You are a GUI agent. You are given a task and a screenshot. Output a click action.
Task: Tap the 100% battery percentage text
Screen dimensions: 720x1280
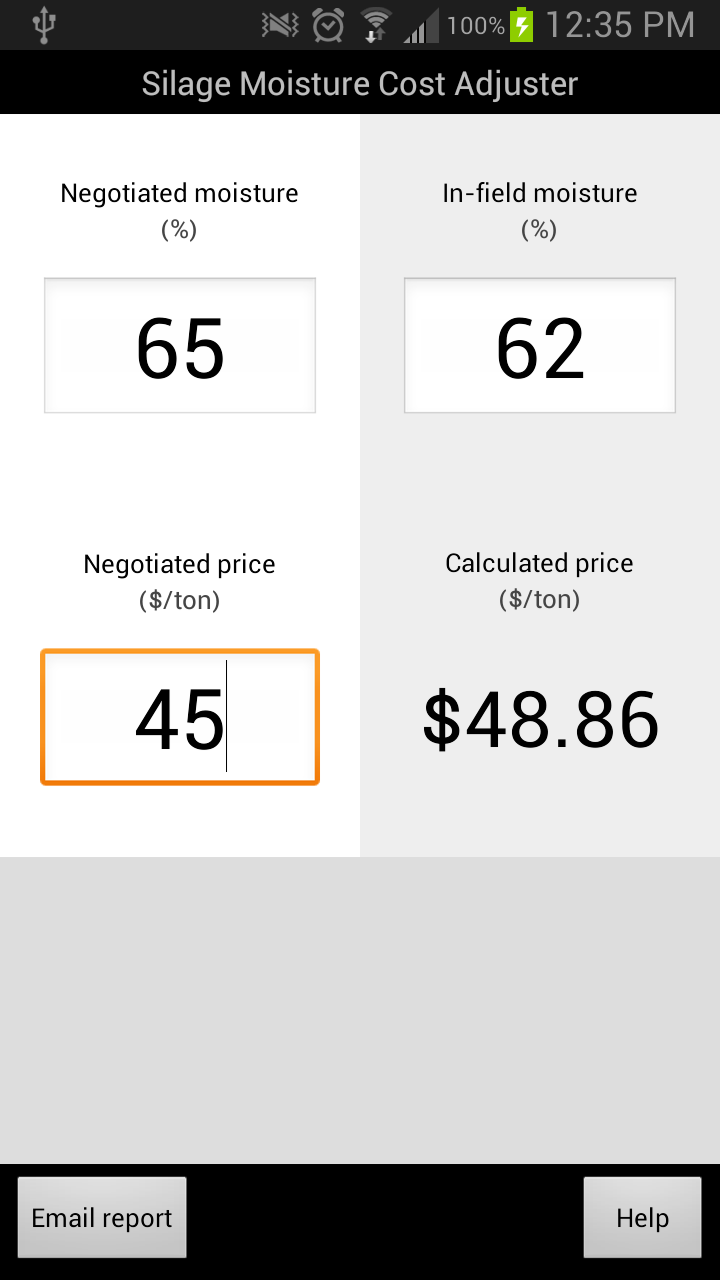(476, 25)
